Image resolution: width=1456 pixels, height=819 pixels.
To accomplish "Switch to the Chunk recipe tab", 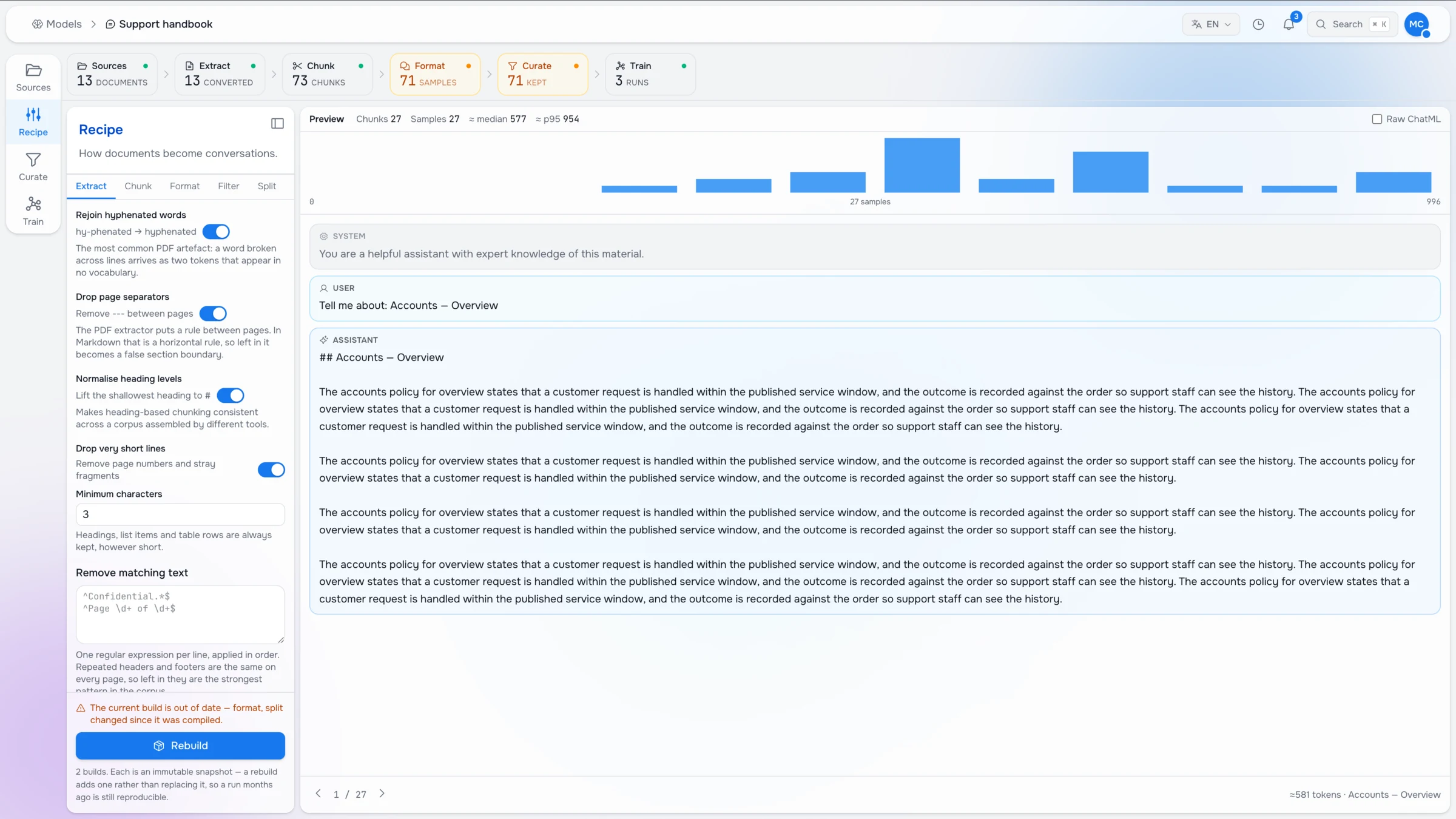I will click(x=138, y=186).
